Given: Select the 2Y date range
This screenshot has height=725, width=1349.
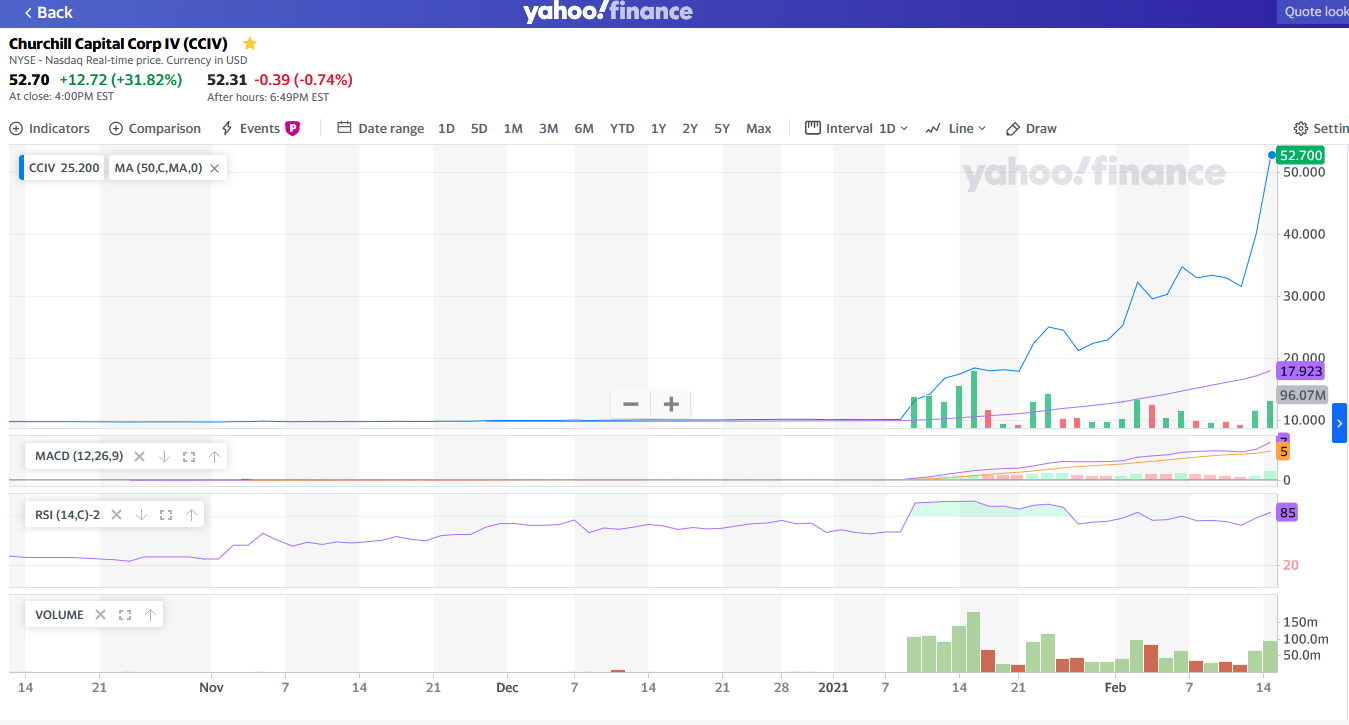Looking at the screenshot, I should [690, 128].
